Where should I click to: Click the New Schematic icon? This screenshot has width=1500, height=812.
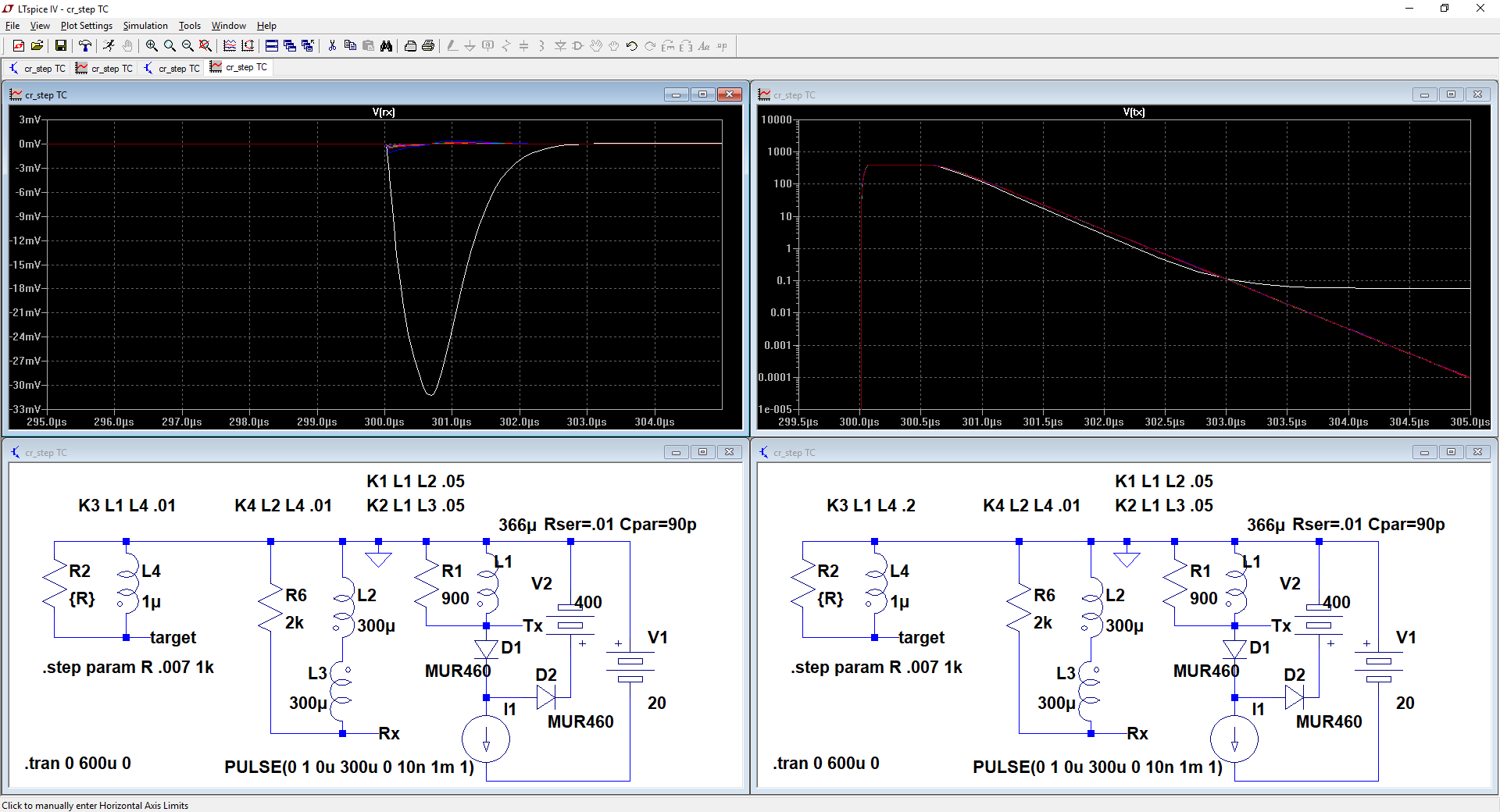point(19,46)
